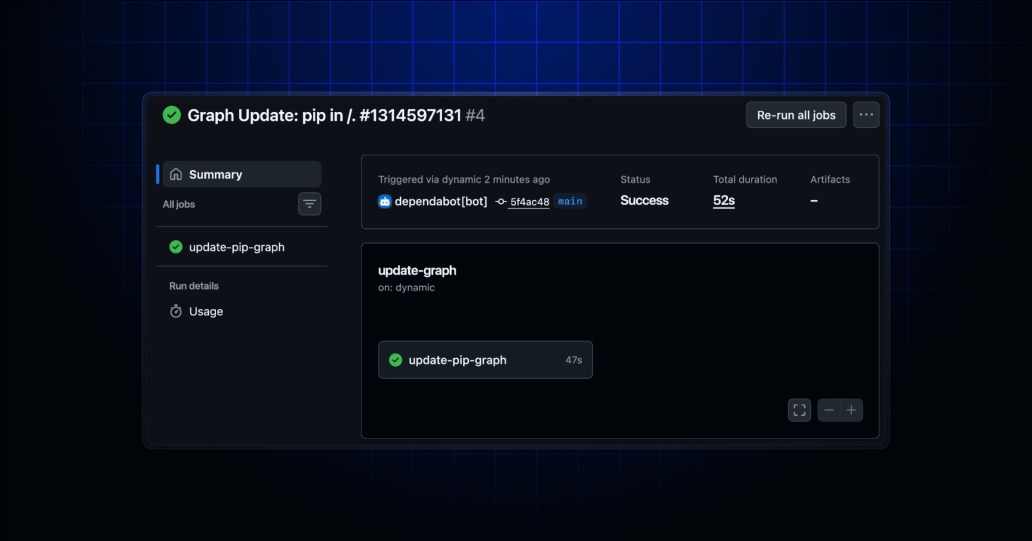This screenshot has width=1032, height=541.
Task: Select update-pip-graph job in the sidebar list
Action: point(237,247)
